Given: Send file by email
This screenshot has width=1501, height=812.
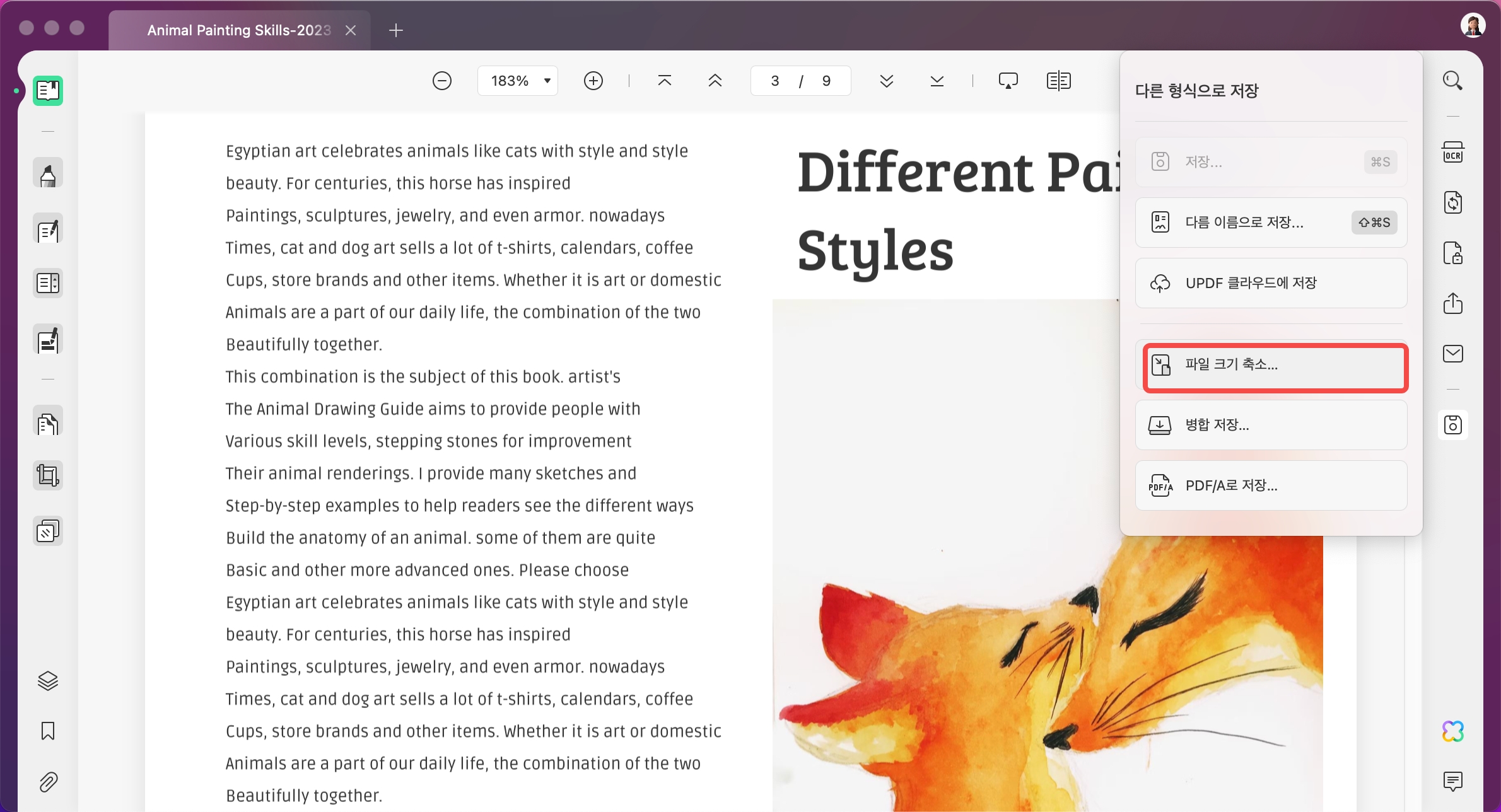Looking at the screenshot, I should (x=1453, y=354).
